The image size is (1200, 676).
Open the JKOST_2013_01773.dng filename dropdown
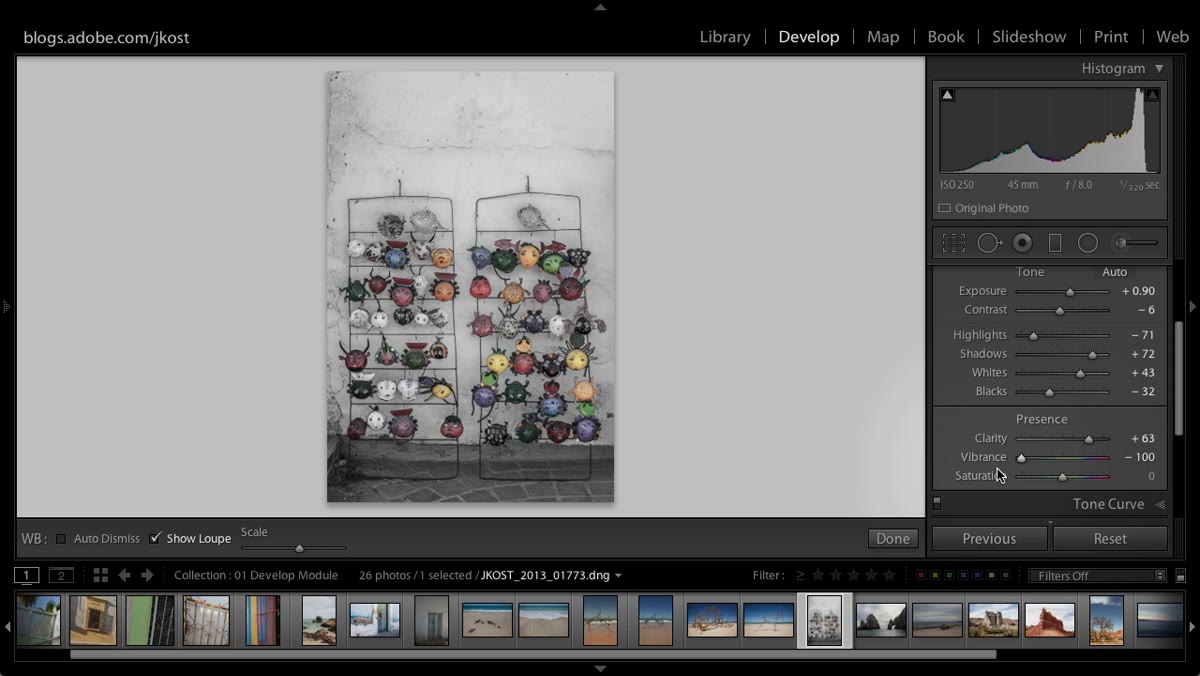coord(618,575)
